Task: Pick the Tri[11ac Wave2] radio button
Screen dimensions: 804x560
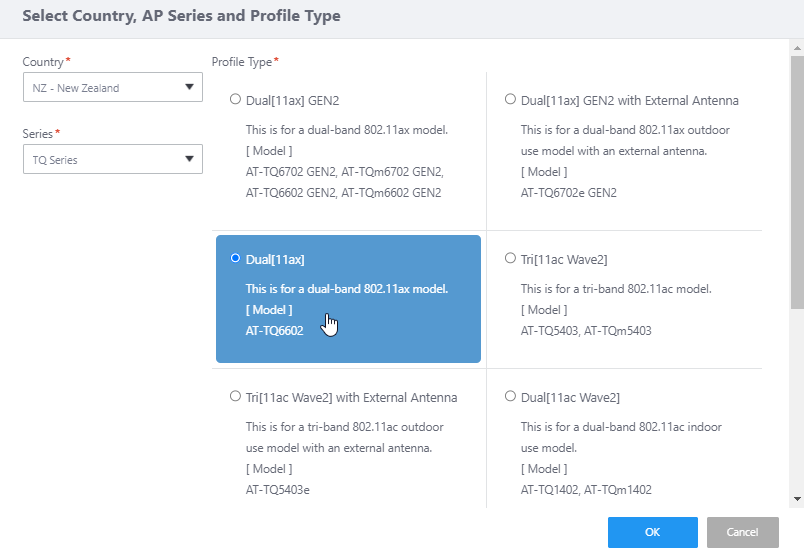Action: [510, 259]
